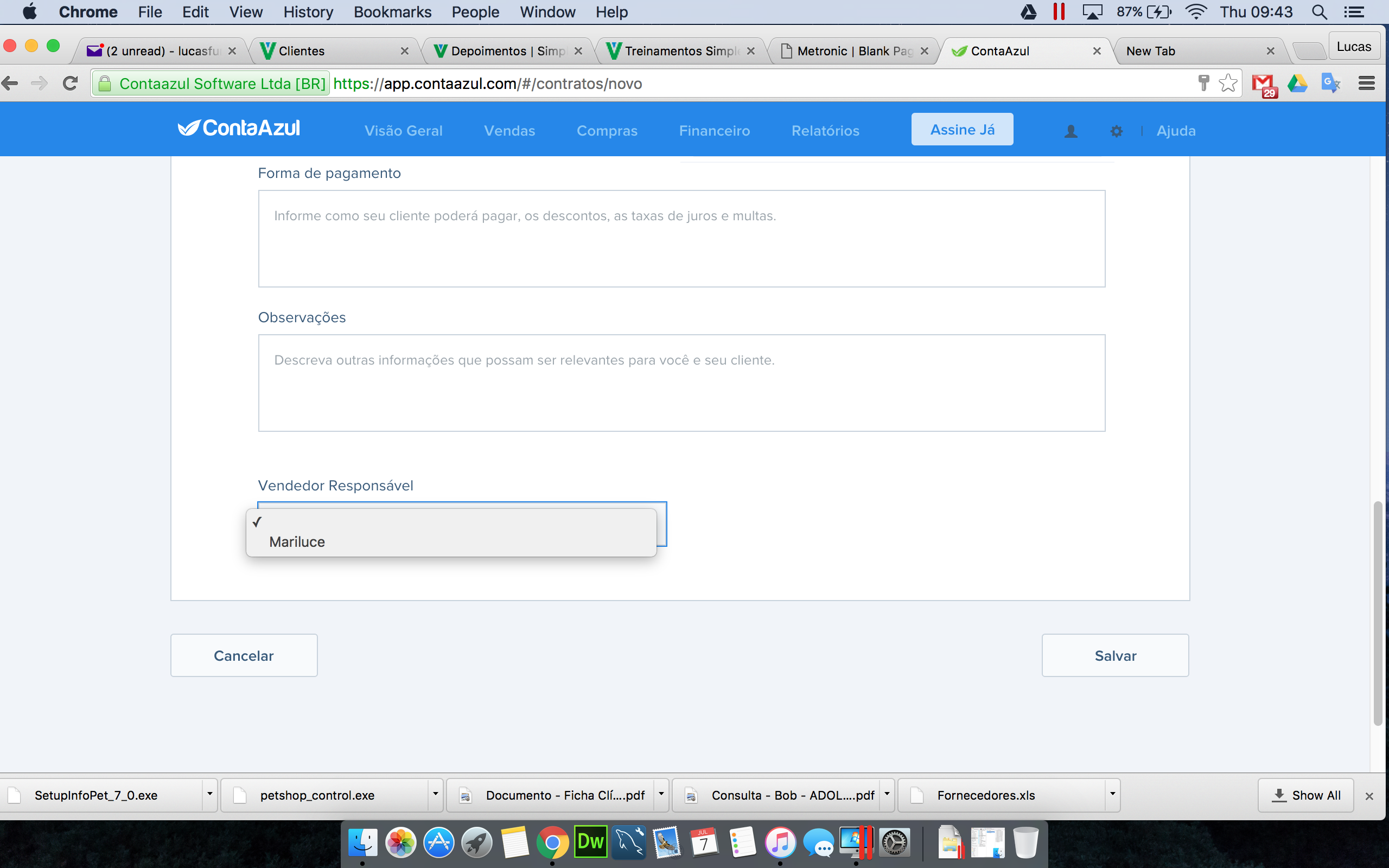Click the Google Translate extension icon
Screen dimensions: 1389x868
1331,83
